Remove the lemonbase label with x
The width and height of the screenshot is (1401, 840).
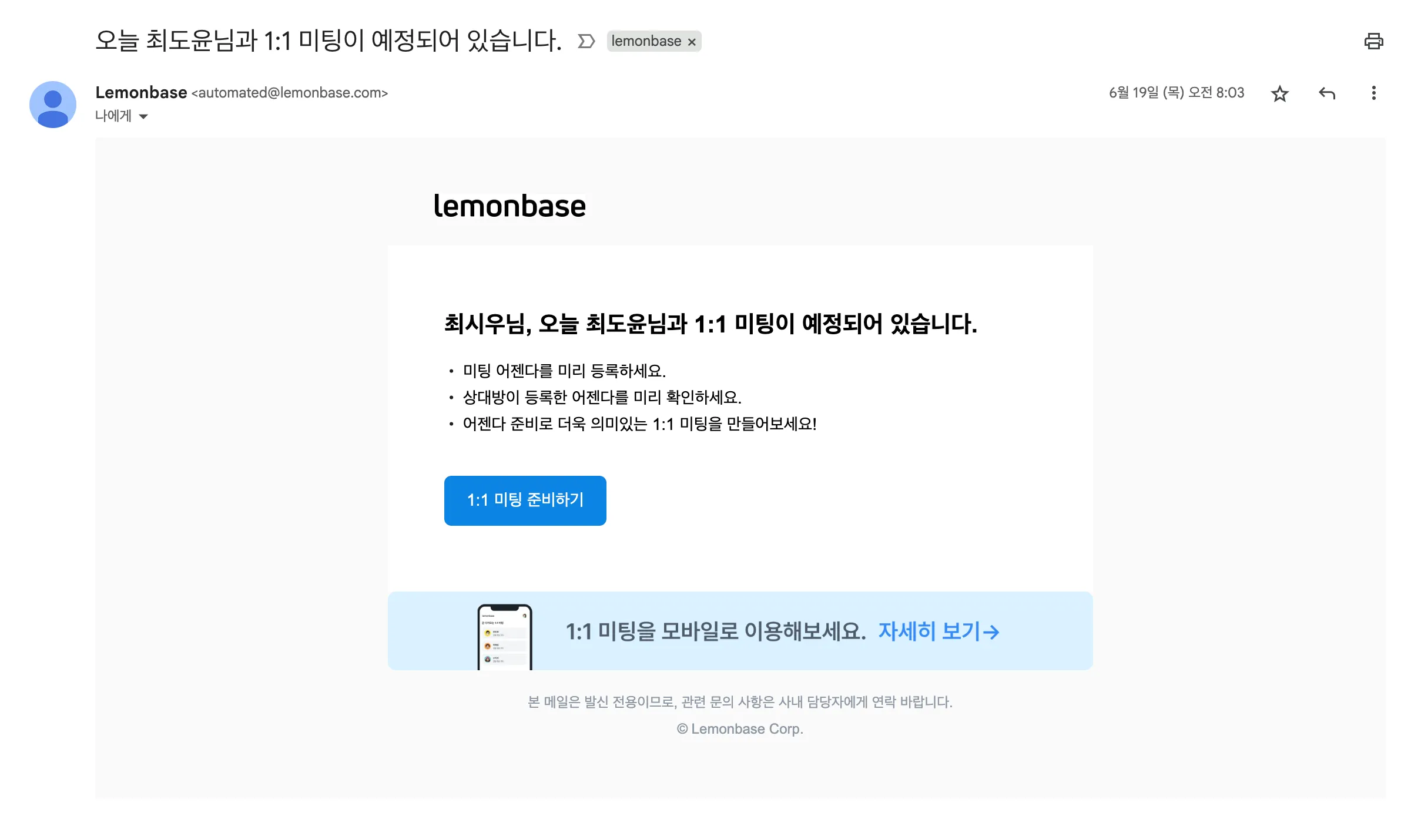point(692,42)
